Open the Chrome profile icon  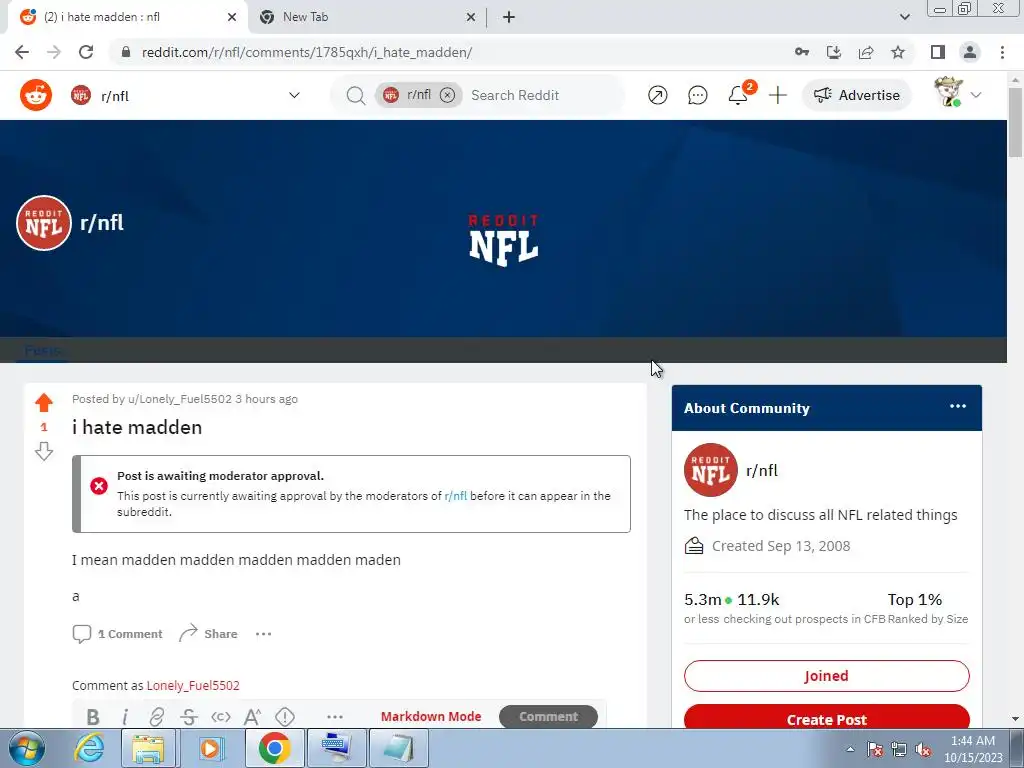970,52
